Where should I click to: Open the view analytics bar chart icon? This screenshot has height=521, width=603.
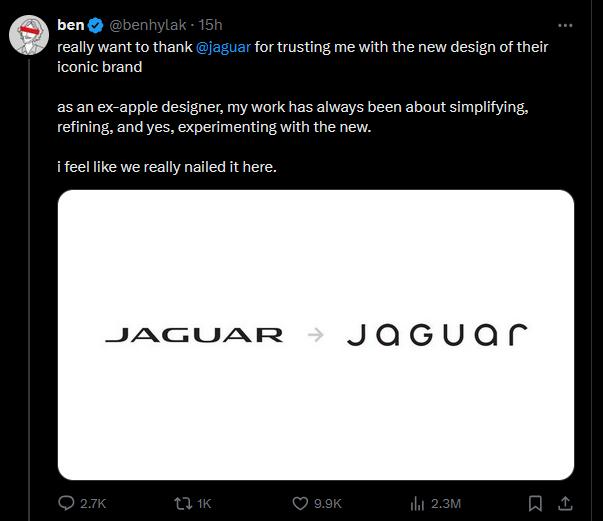(417, 503)
